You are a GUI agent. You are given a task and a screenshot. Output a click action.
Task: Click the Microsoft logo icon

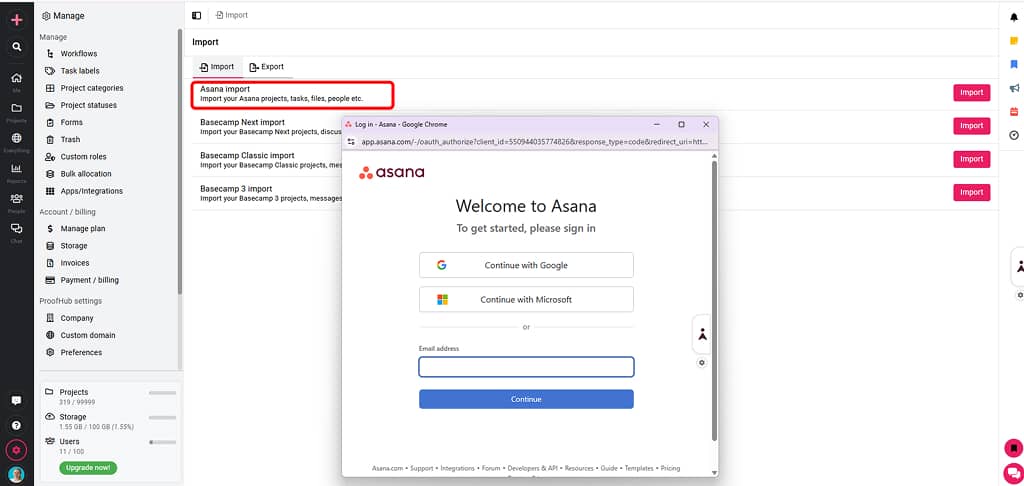(442, 300)
